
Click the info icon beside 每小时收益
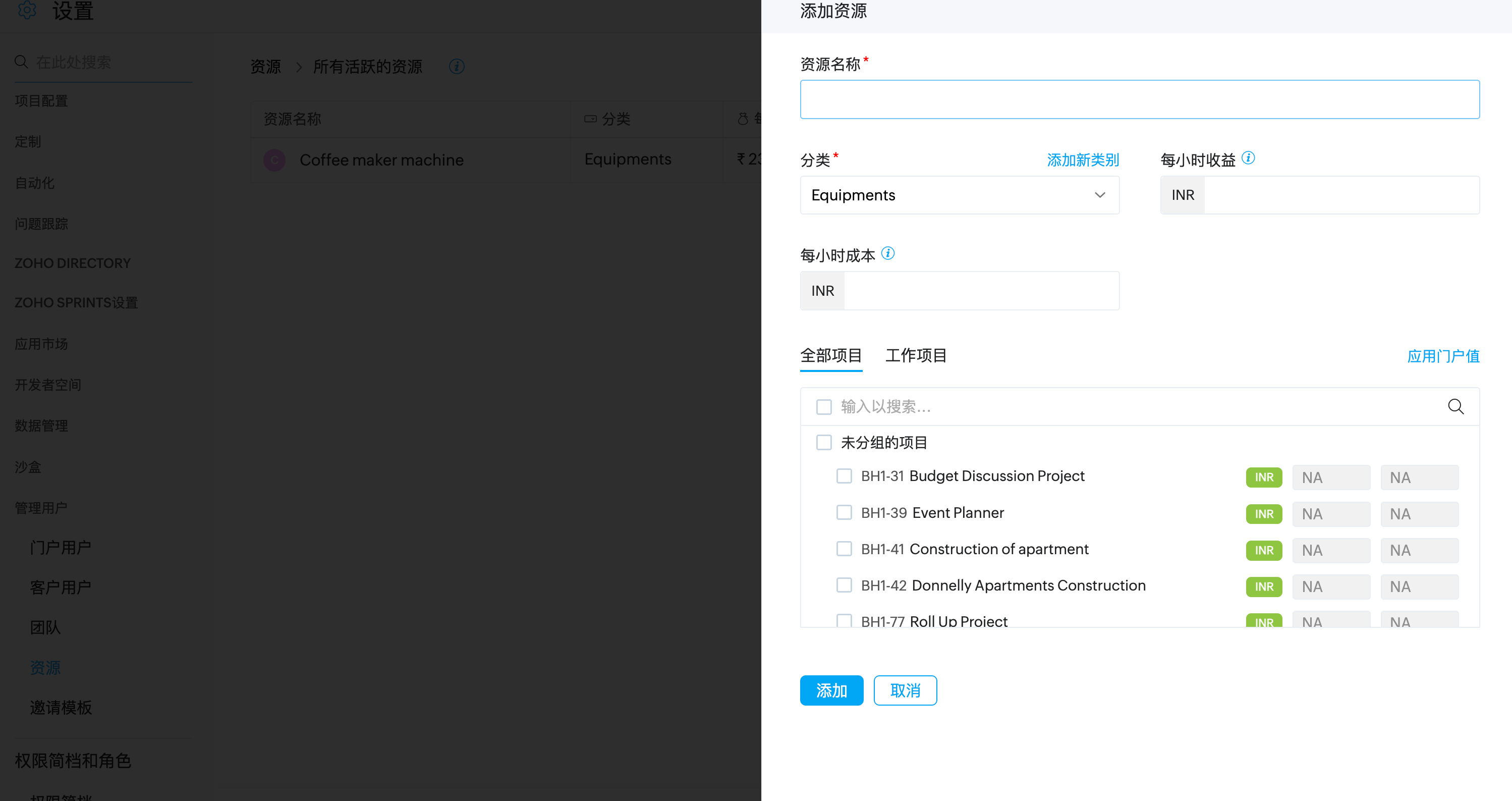coord(1249,158)
